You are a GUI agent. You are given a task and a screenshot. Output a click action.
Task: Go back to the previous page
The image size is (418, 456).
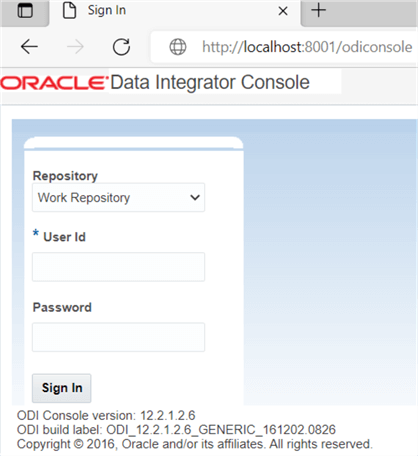click(29, 47)
